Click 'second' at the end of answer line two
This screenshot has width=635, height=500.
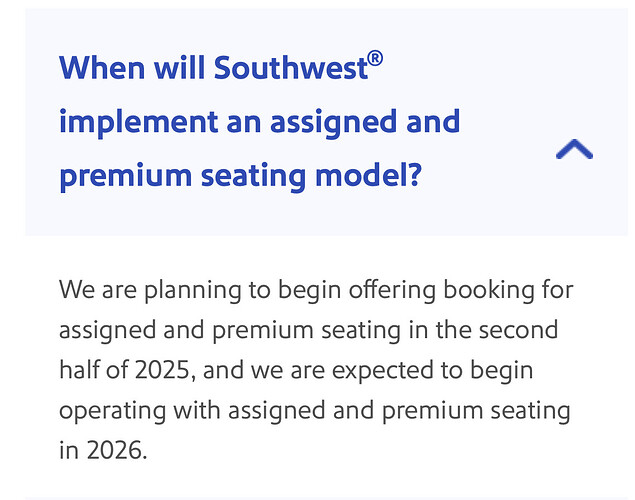pos(518,330)
